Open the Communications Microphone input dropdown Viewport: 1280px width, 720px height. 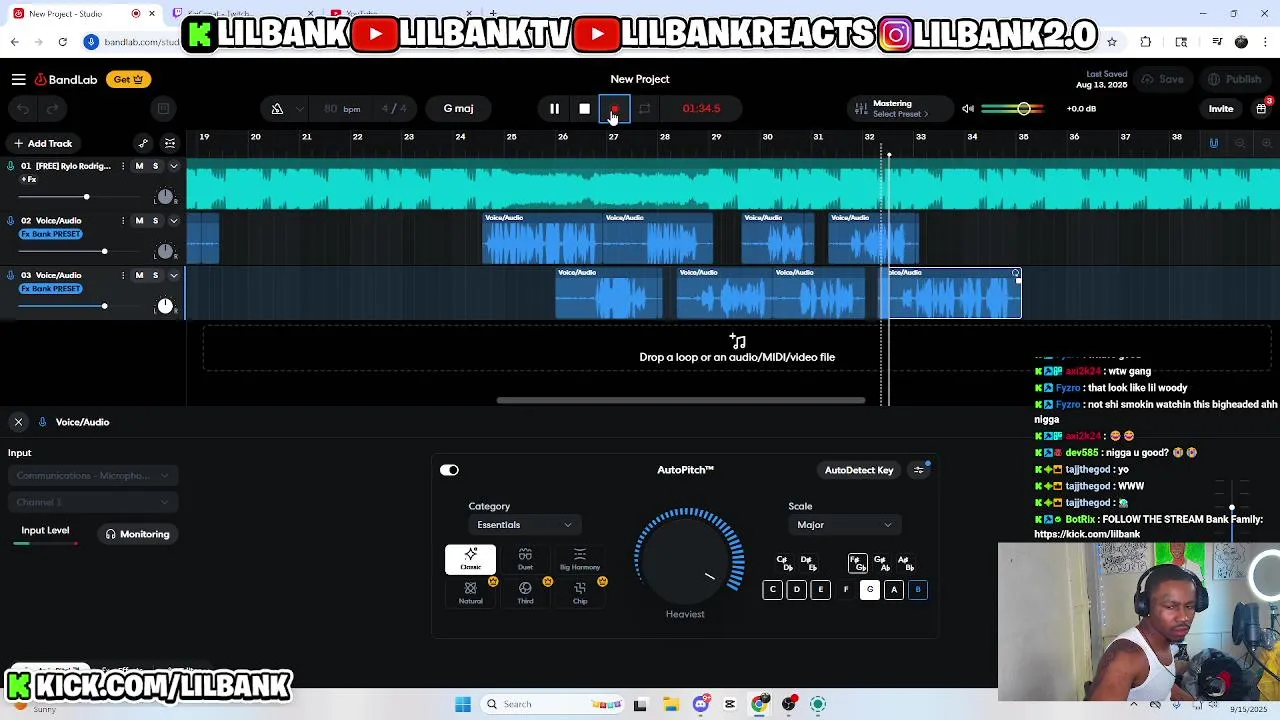92,476
